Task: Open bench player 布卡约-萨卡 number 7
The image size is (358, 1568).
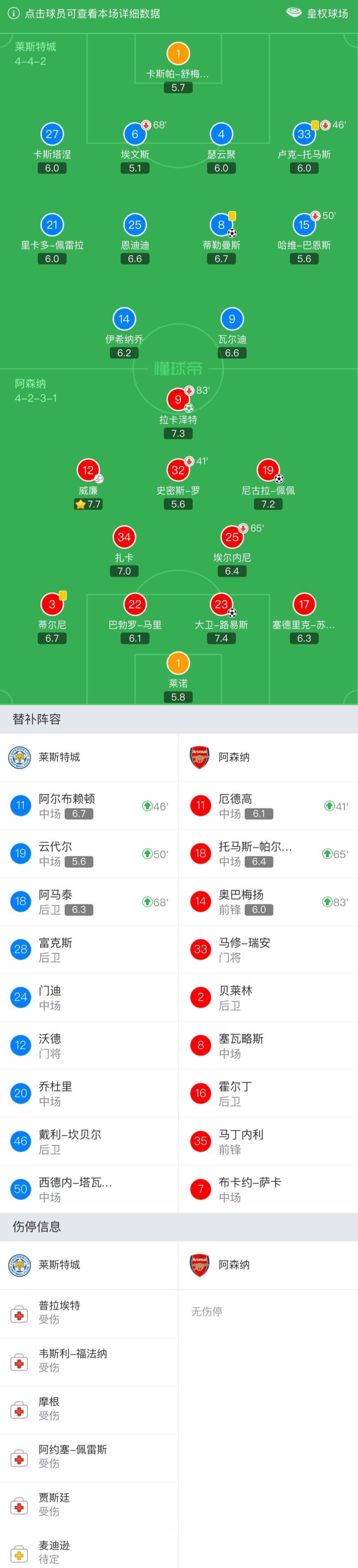Action: coord(268,1189)
